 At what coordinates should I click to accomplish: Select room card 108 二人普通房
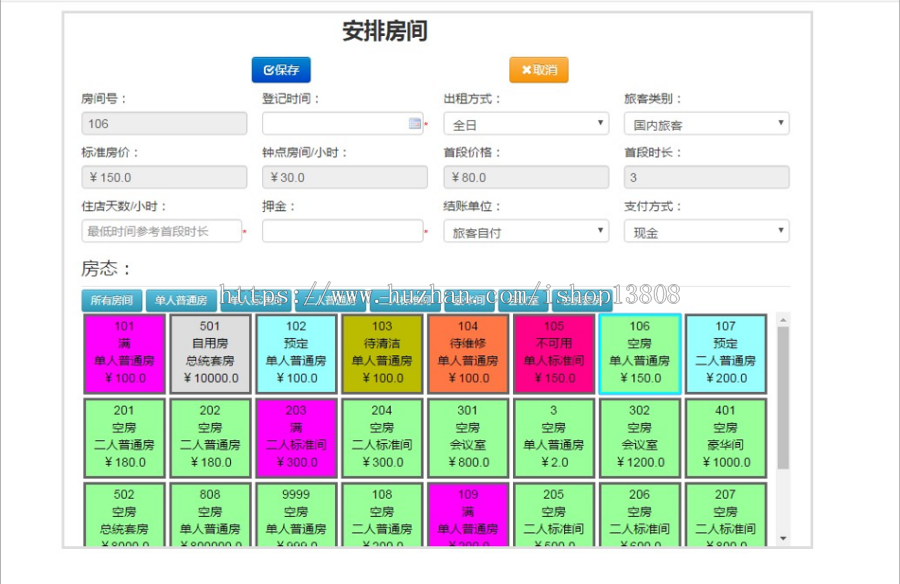[x=382, y=515]
